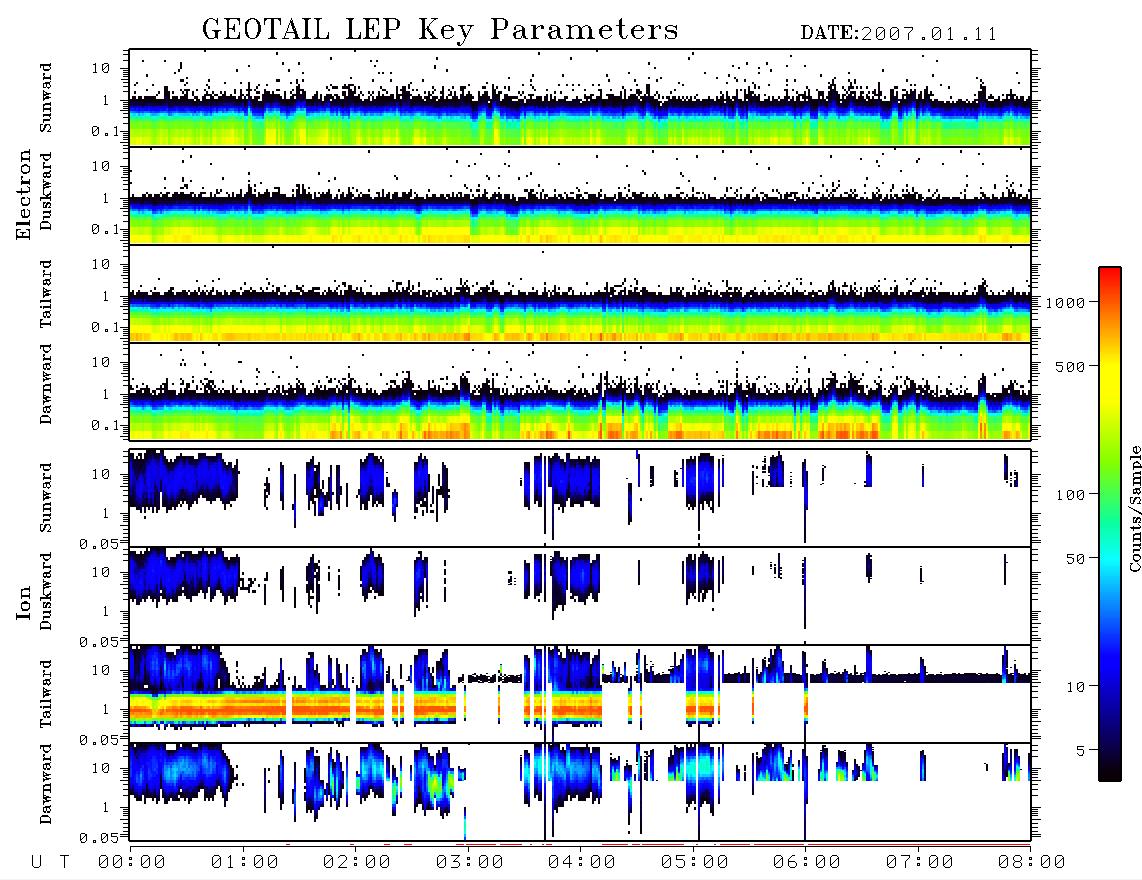Click the 01:00 time tick label
This screenshot has width=1142, height=880.
point(245,863)
